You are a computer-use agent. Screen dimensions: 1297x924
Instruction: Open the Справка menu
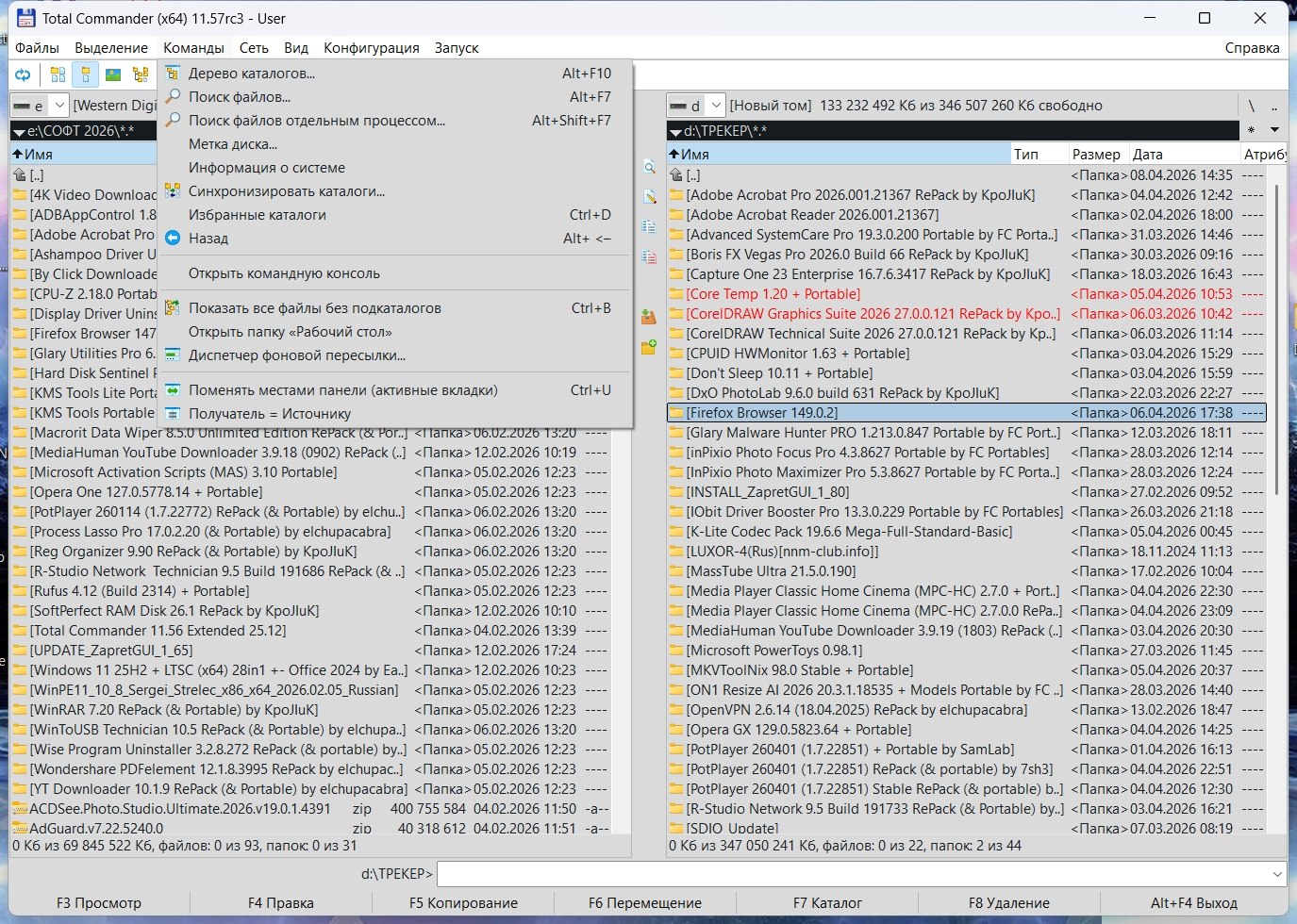point(1252,48)
